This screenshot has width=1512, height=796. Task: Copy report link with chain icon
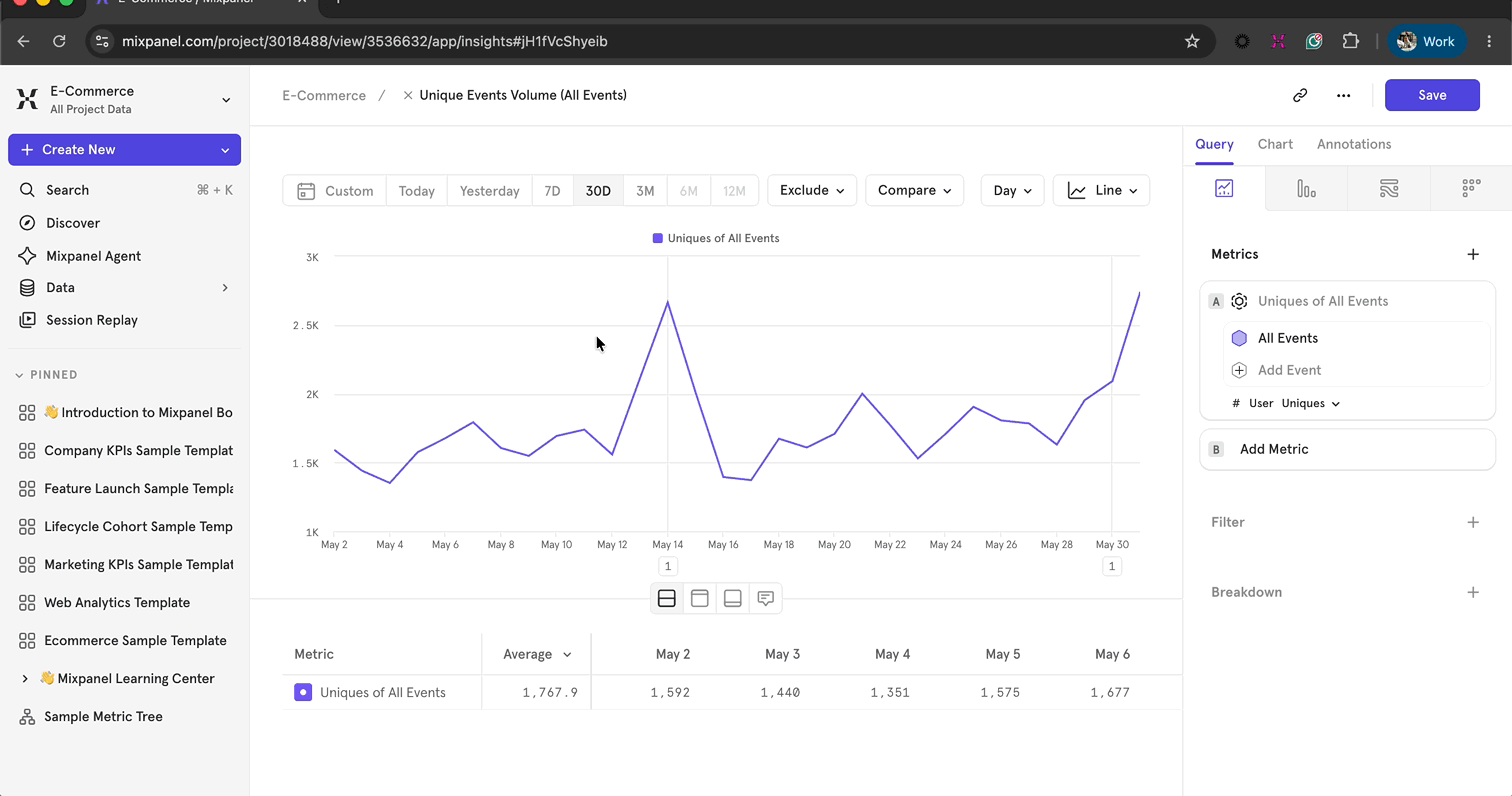click(1300, 95)
